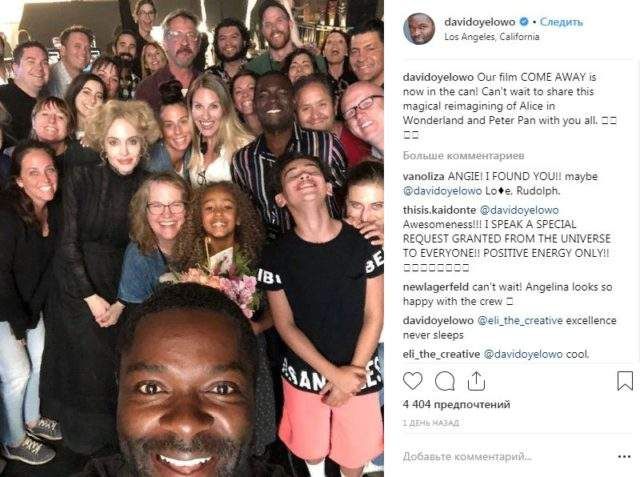Open newlagerfeld commenter profile
640x477 pixels.
436,287
